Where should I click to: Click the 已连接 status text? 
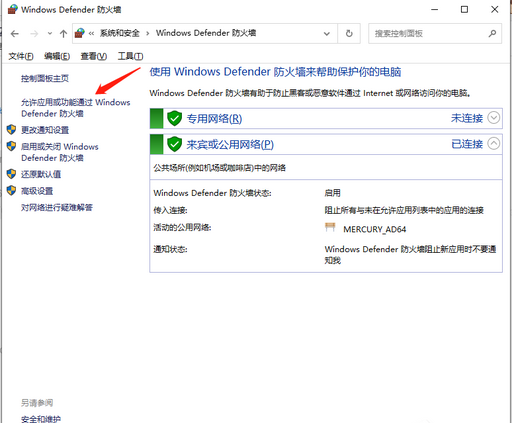pyautogui.click(x=467, y=144)
